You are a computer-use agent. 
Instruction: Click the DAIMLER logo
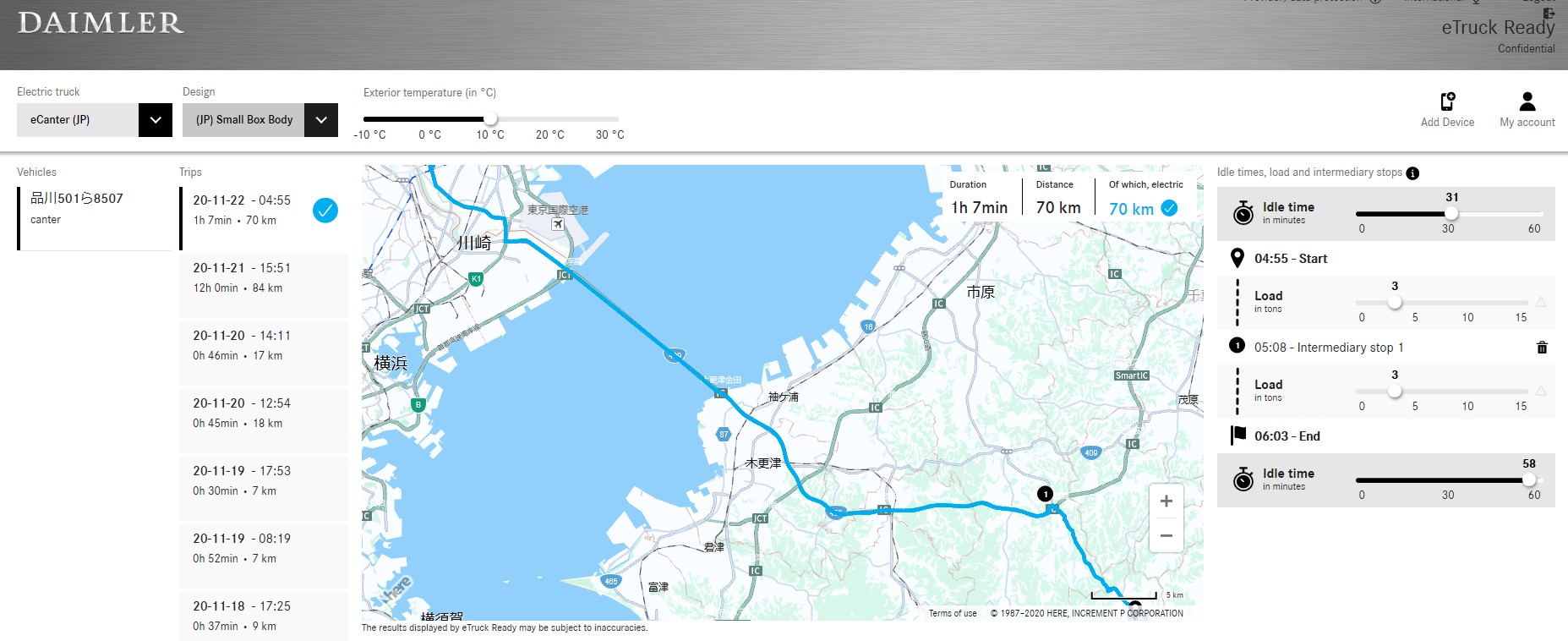(101, 24)
